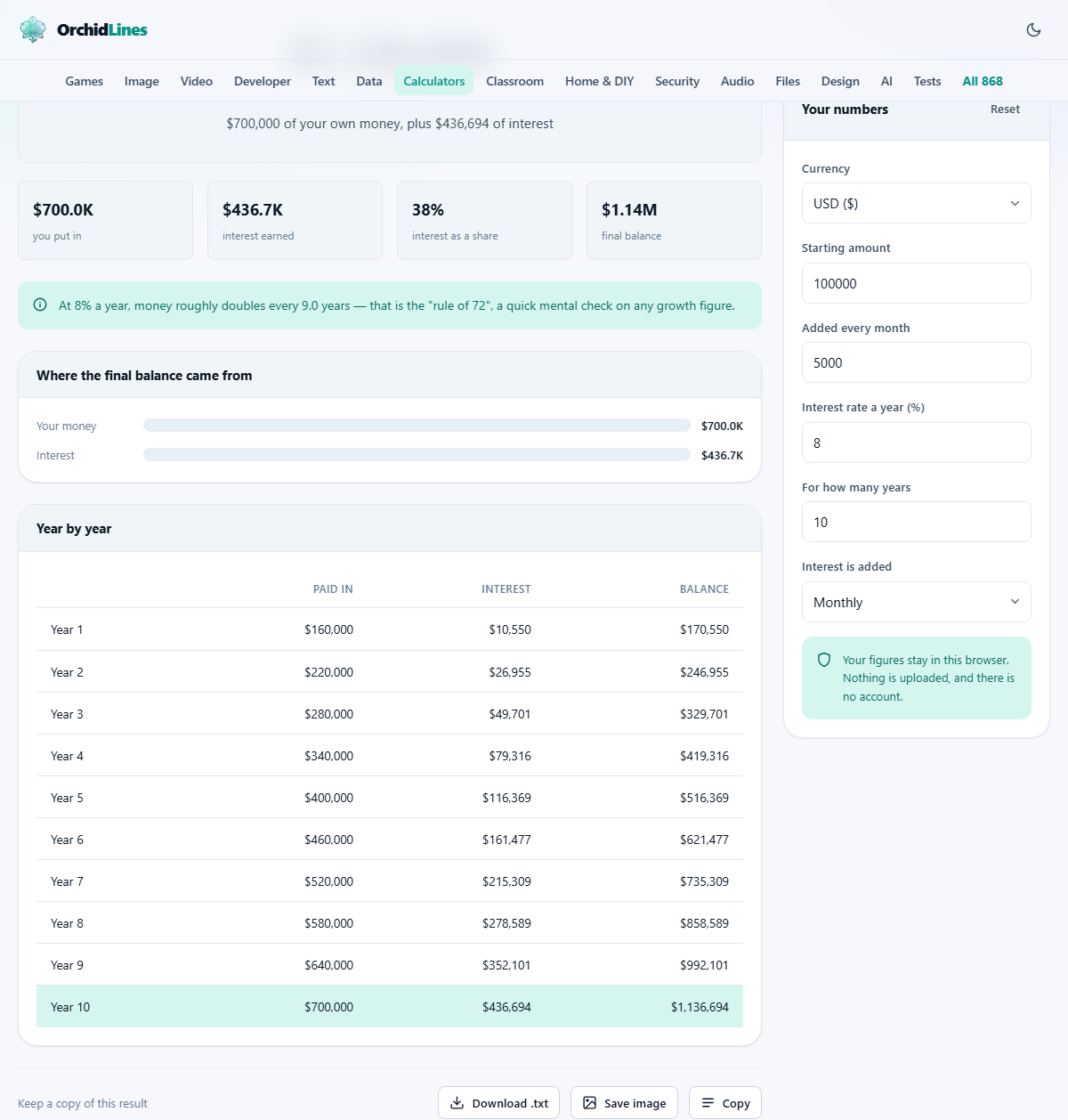Open the Video category
The image size is (1068, 1120).
click(197, 81)
